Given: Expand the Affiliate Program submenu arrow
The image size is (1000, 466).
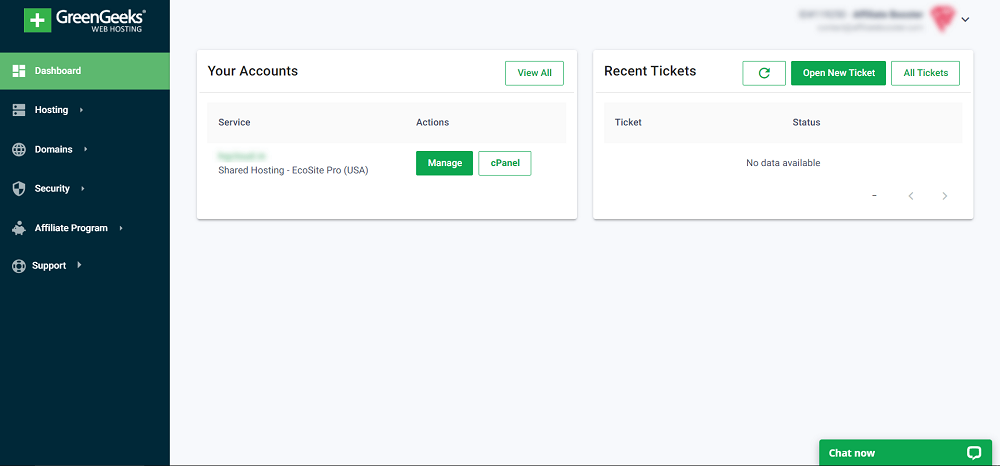Looking at the screenshot, I should tap(121, 228).
